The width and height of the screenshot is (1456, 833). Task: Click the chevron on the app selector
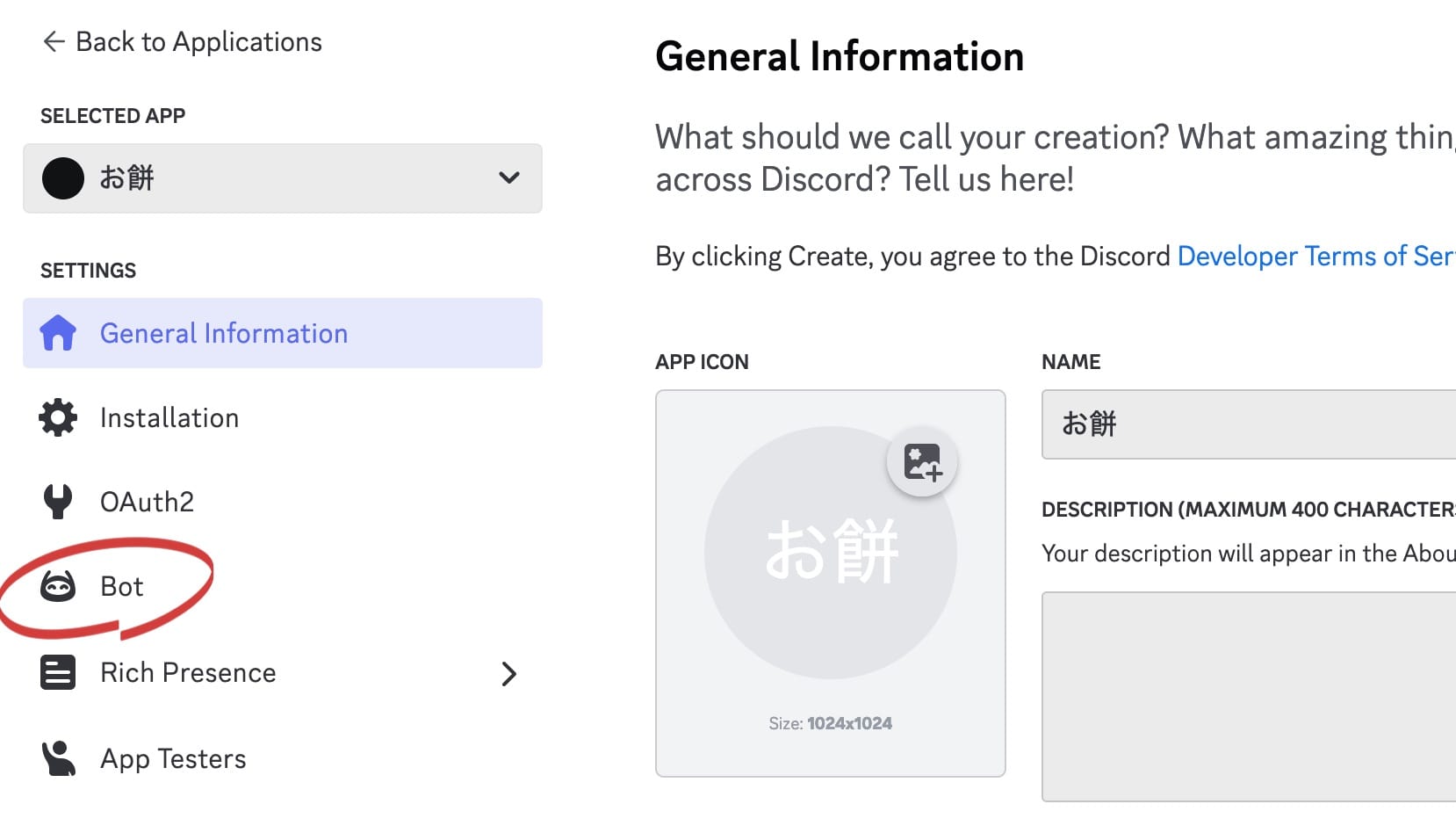tap(509, 178)
